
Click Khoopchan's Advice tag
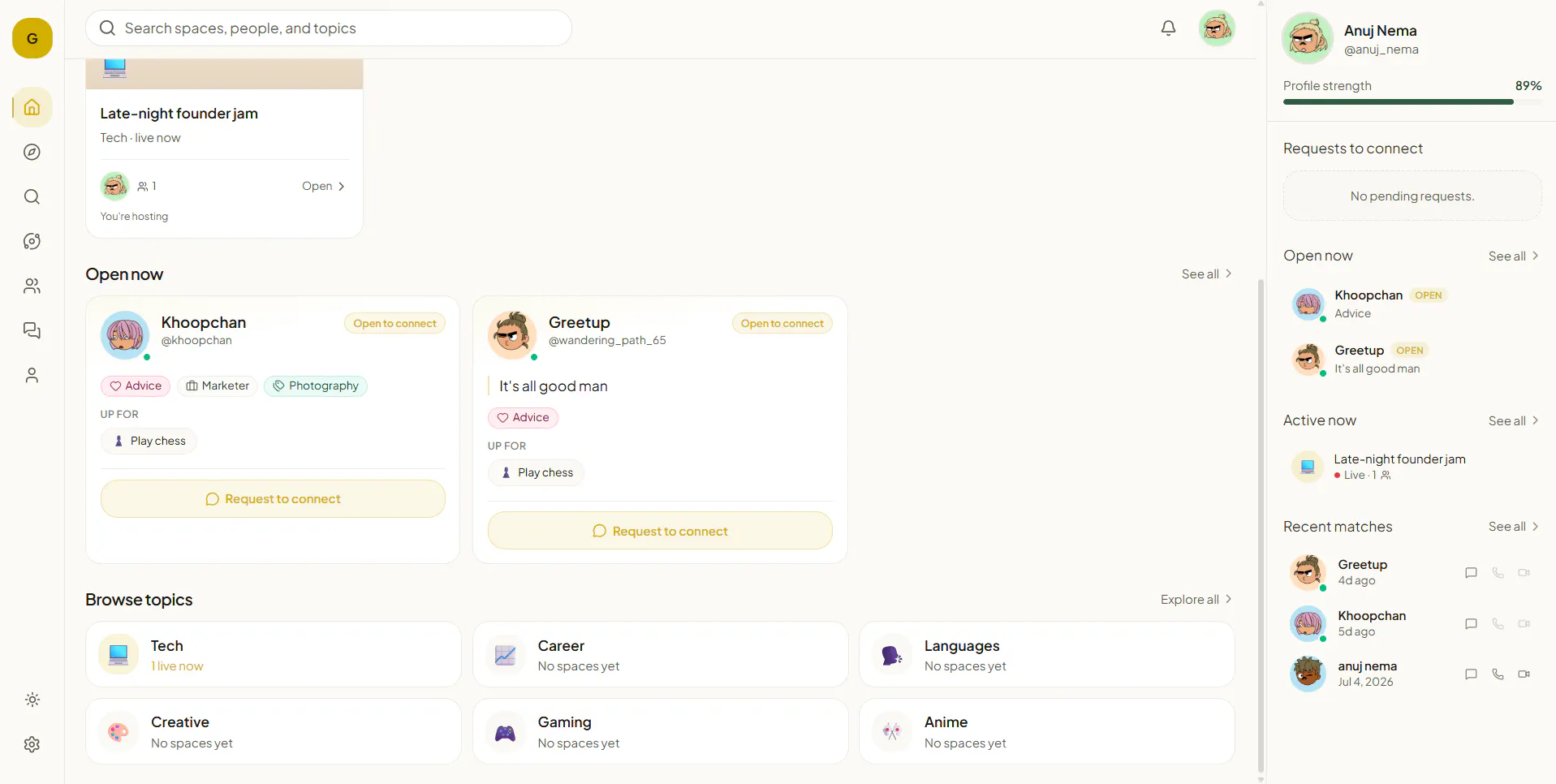(136, 386)
